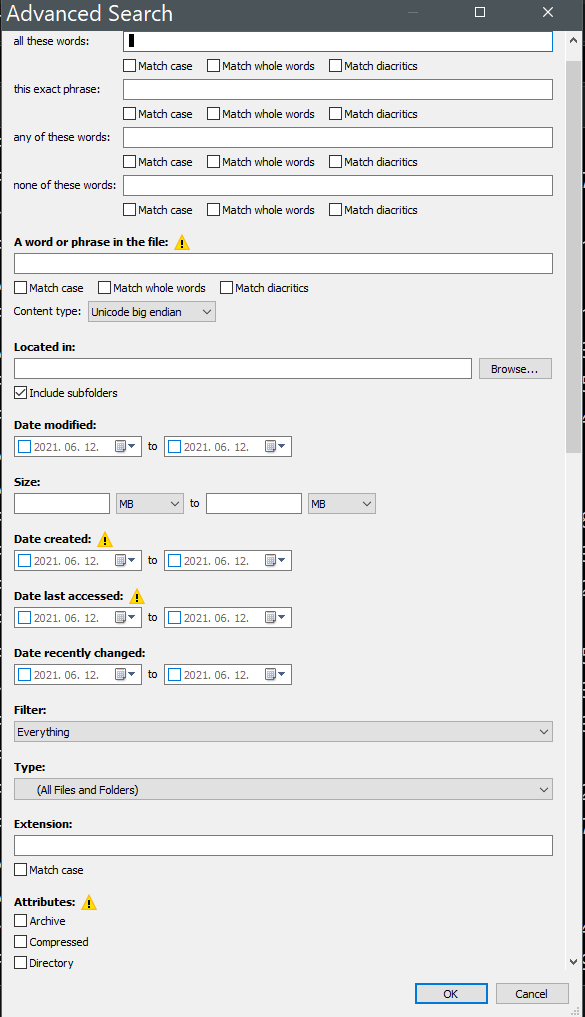Image resolution: width=585 pixels, height=1017 pixels.
Task: Open first Size unit MB dropdown
Action: click(x=149, y=503)
